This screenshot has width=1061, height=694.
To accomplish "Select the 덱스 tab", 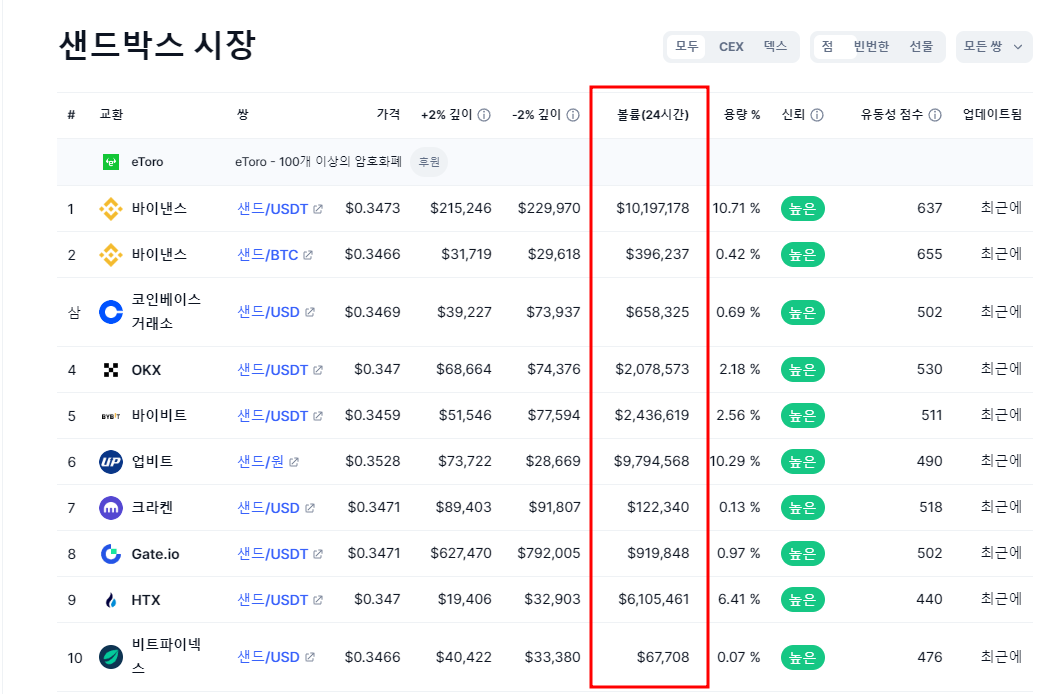I will 773,46.
